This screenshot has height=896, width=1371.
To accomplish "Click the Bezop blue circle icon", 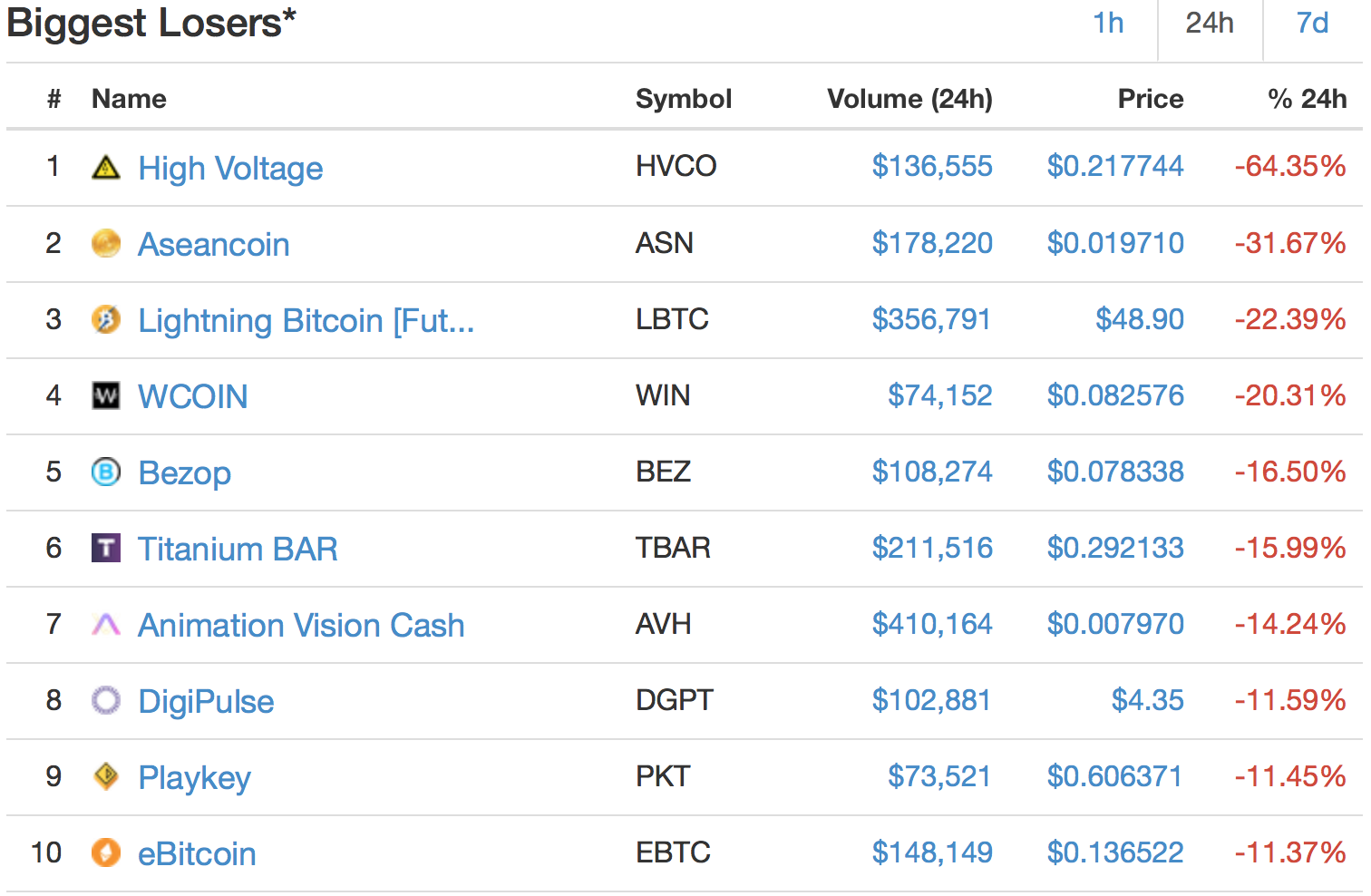I will [x=106, y=472].
